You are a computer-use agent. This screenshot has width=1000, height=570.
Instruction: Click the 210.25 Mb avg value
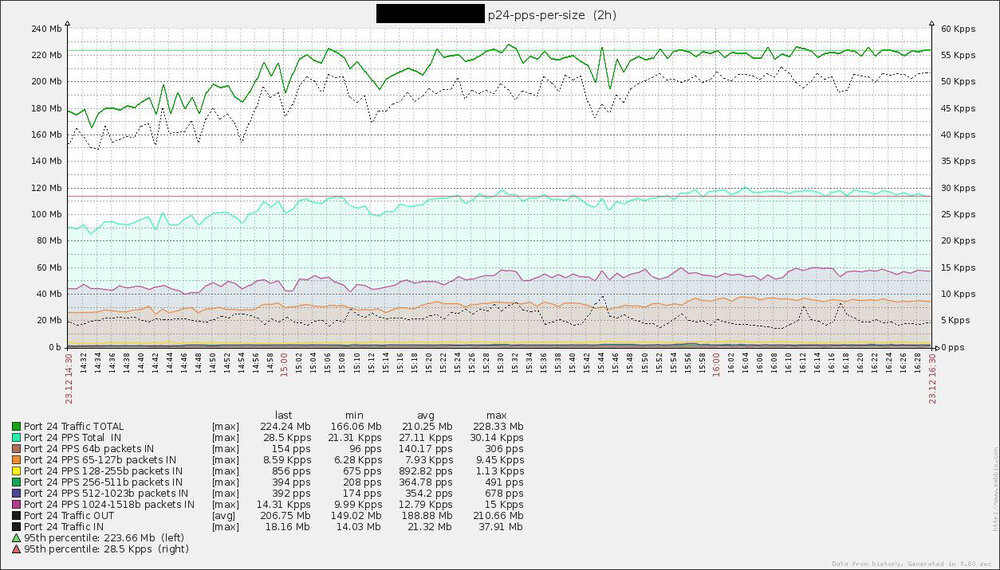pos(427,427)
